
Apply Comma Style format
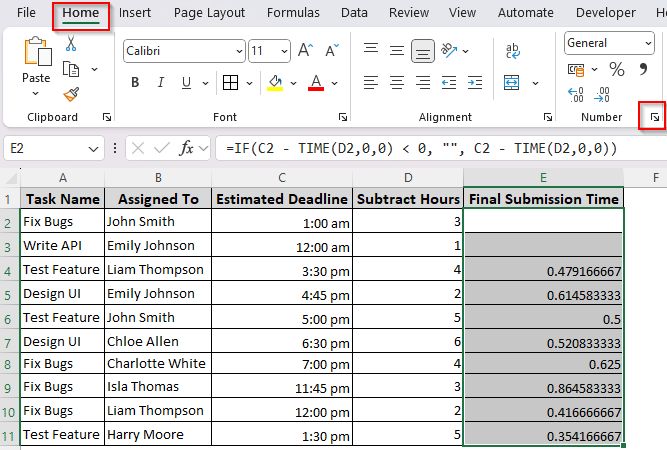(x=643, y=69)
